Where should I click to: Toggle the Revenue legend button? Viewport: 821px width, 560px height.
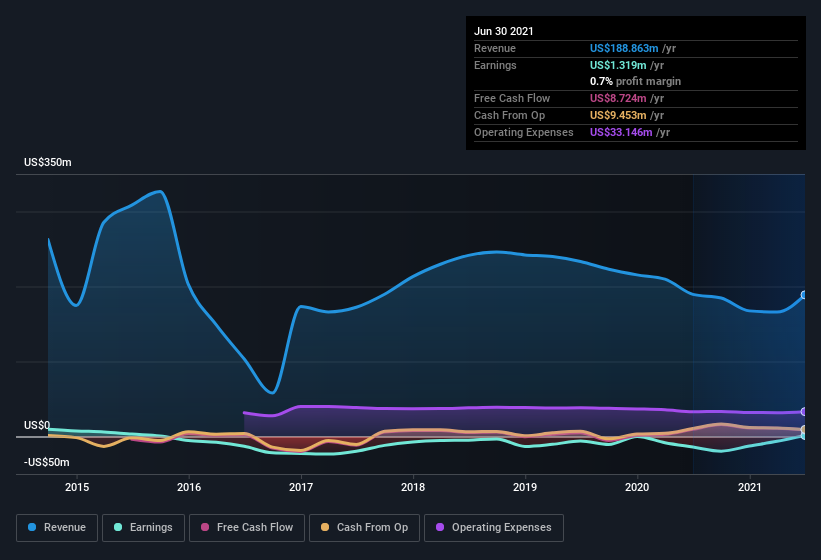(57, 528)
